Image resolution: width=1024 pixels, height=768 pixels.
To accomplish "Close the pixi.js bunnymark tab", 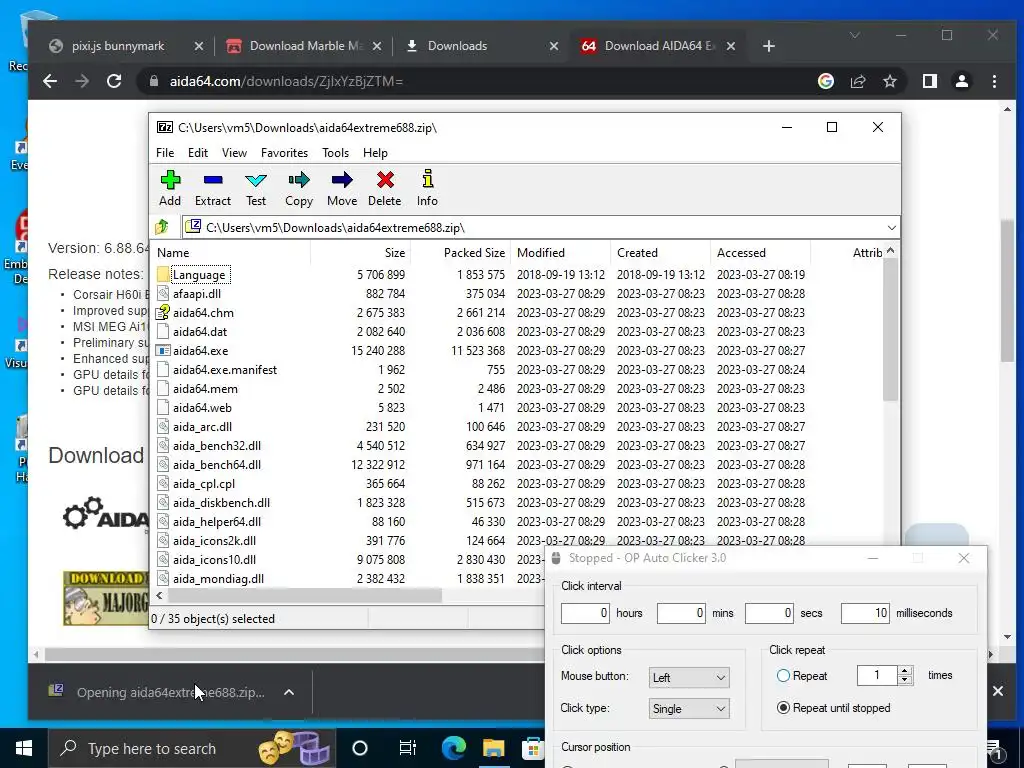I will [x=199, y=46].
